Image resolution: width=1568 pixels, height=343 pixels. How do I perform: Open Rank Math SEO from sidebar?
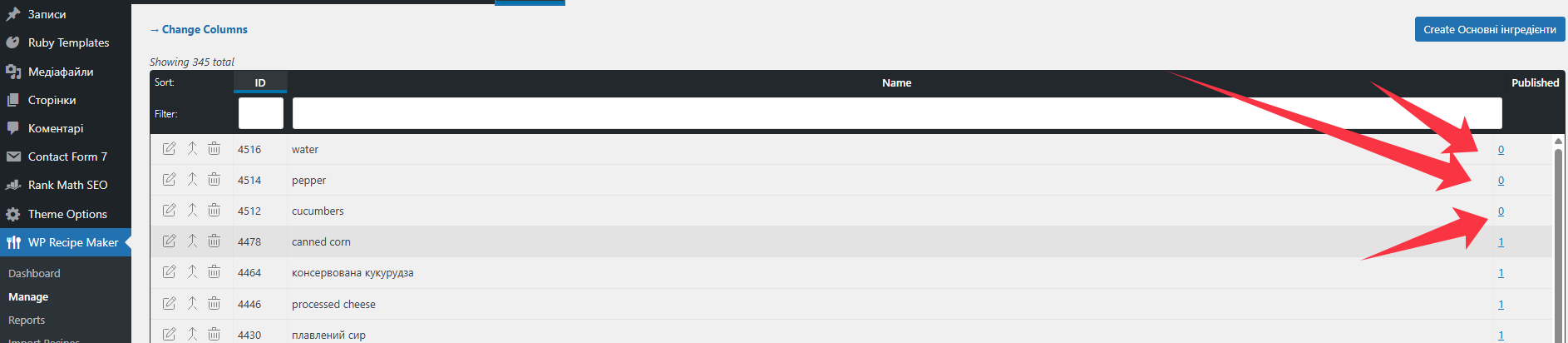tap(66, 185)
